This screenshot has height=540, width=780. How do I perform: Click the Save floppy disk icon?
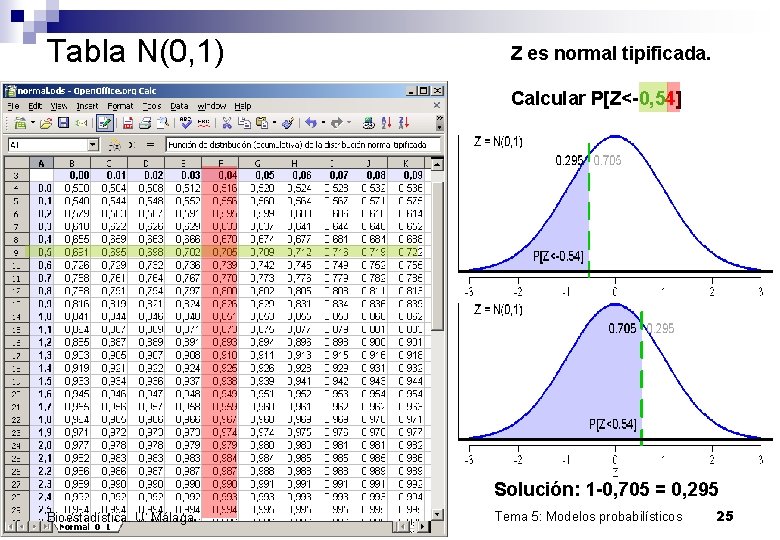pos(64,122)
